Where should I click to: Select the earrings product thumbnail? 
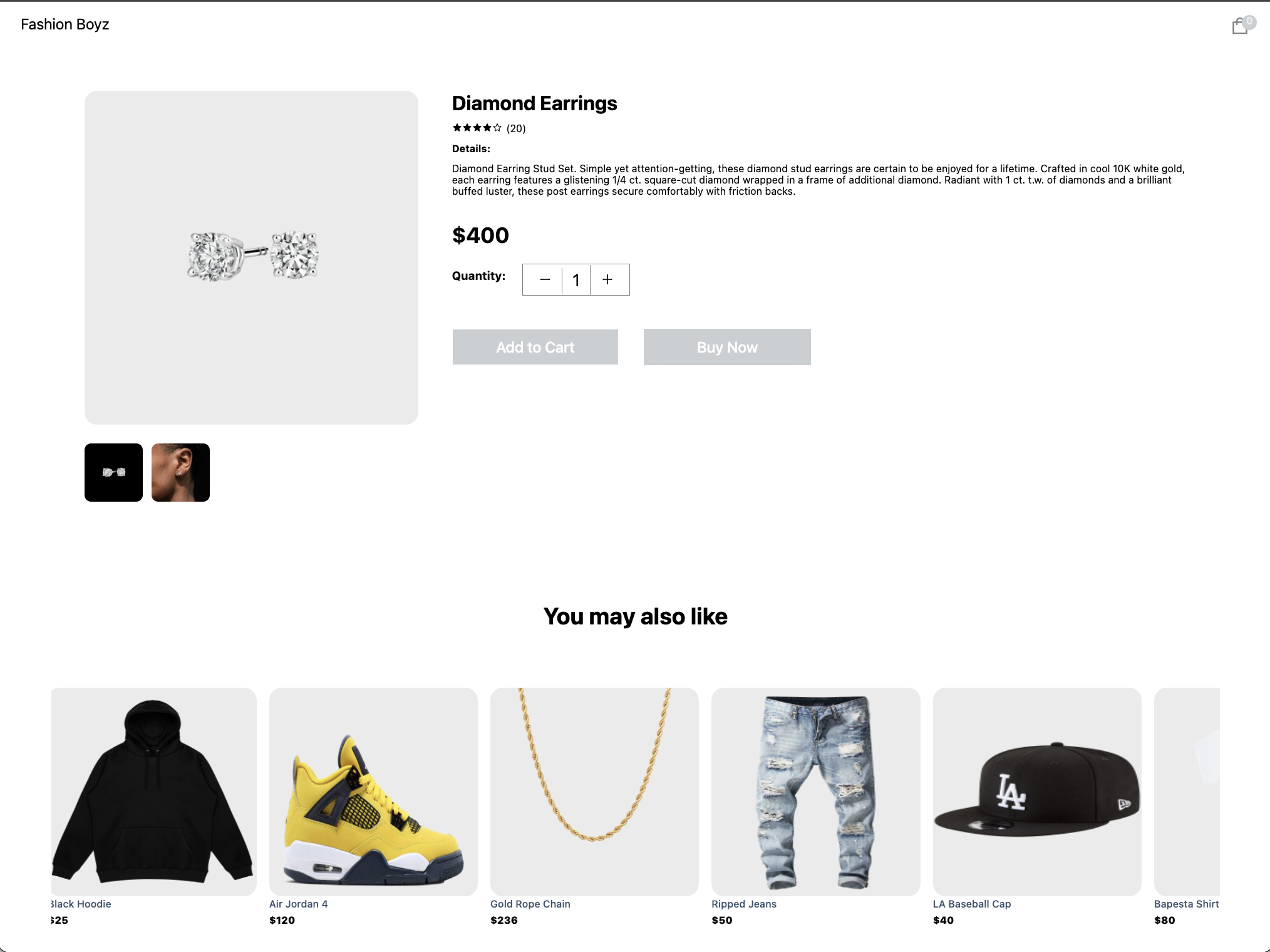click(x=113, y=472)
